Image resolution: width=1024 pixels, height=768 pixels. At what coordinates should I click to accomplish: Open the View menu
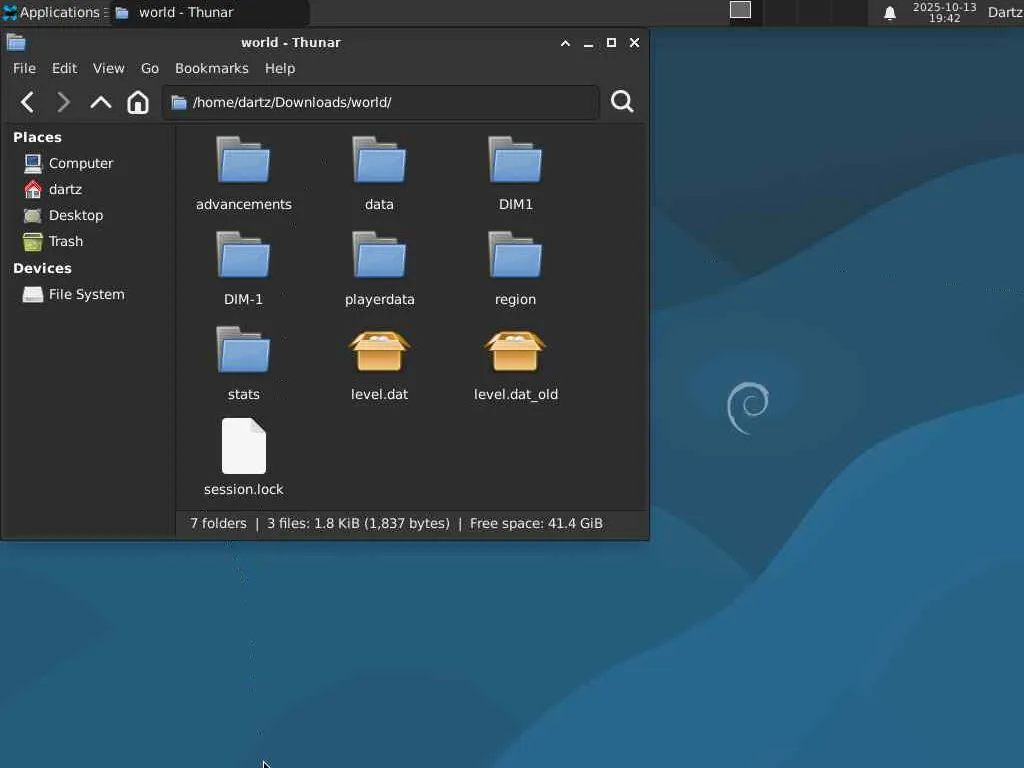click(108, 68)
